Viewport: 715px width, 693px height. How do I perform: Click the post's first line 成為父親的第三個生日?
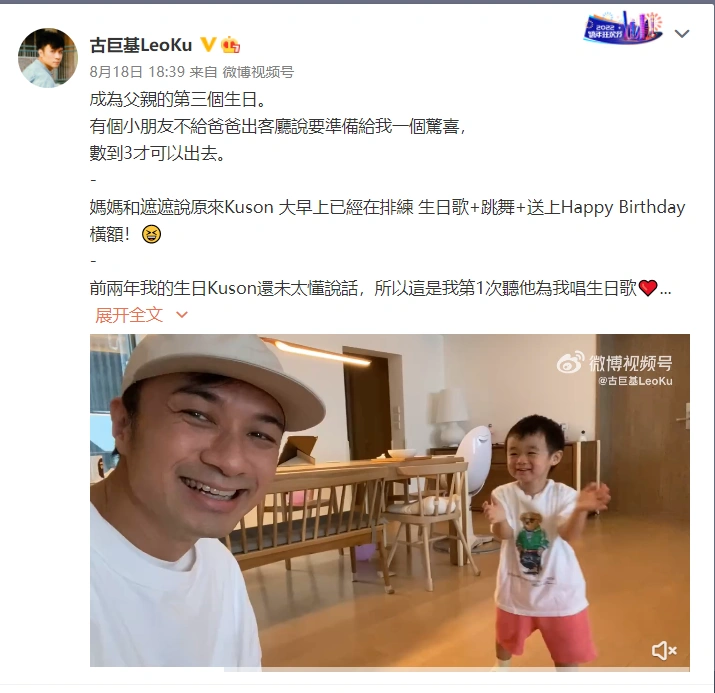178,99
